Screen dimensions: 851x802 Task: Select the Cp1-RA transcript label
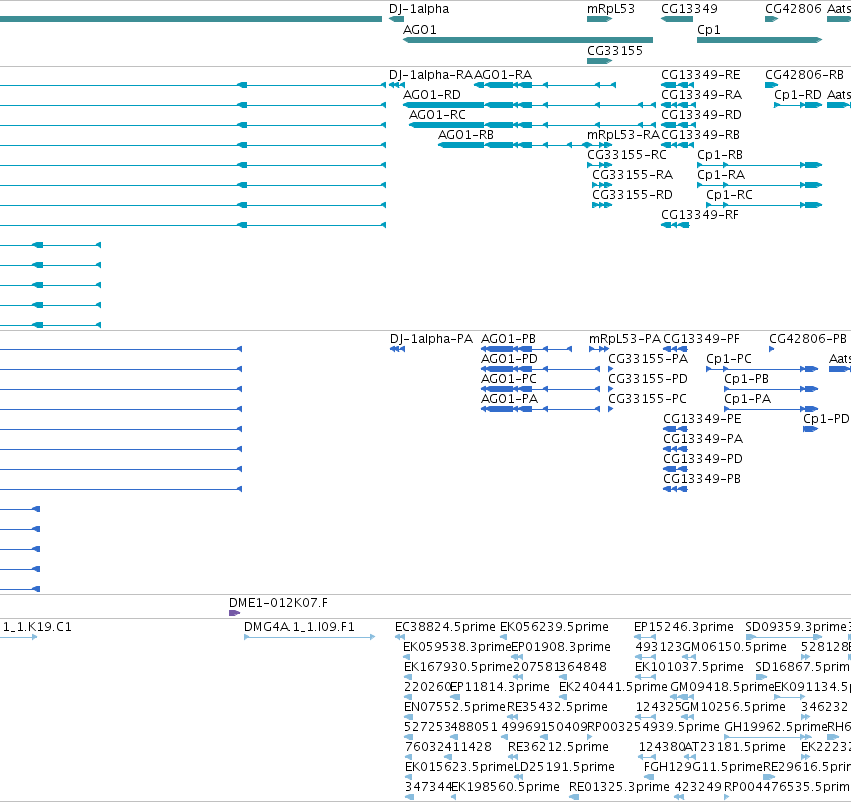point(721,175)
